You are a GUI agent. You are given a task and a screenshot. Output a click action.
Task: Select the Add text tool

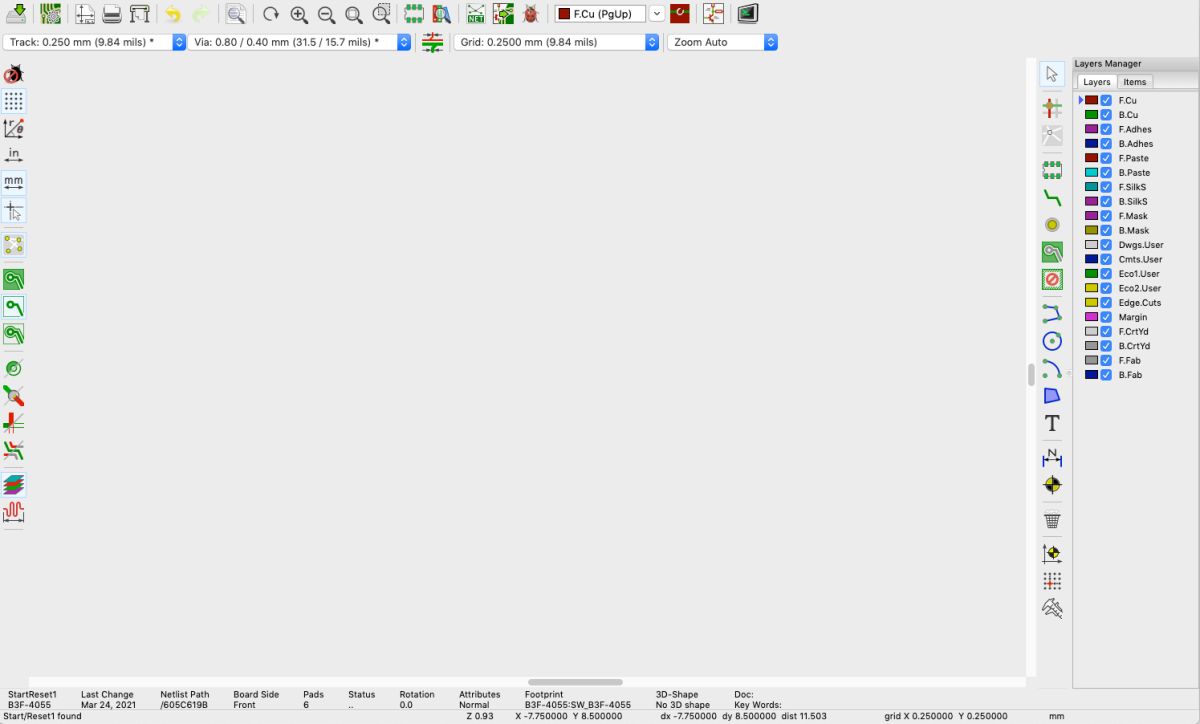[1052, 423]
